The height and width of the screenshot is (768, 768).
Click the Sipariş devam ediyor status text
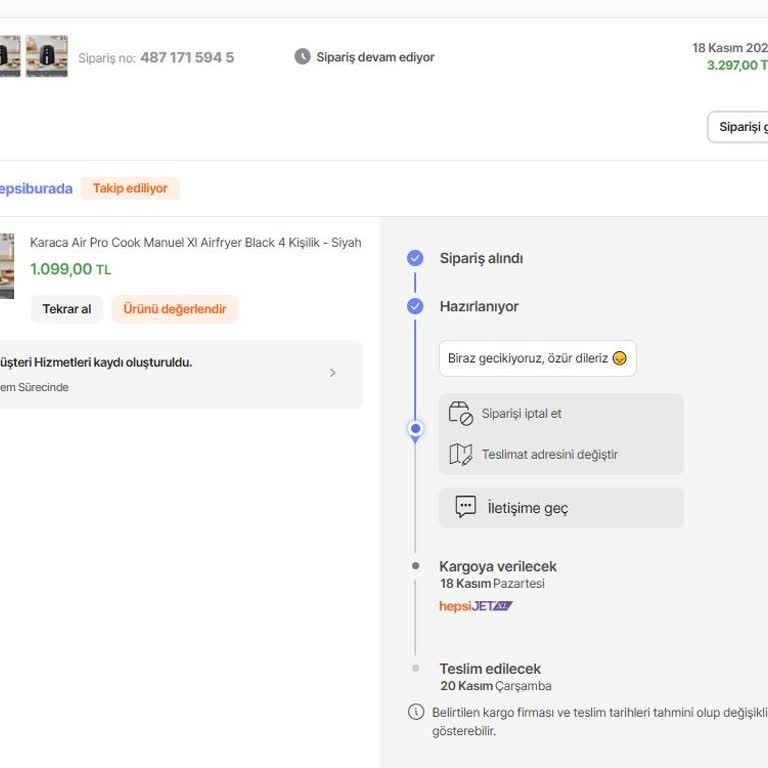pos(375,57)
